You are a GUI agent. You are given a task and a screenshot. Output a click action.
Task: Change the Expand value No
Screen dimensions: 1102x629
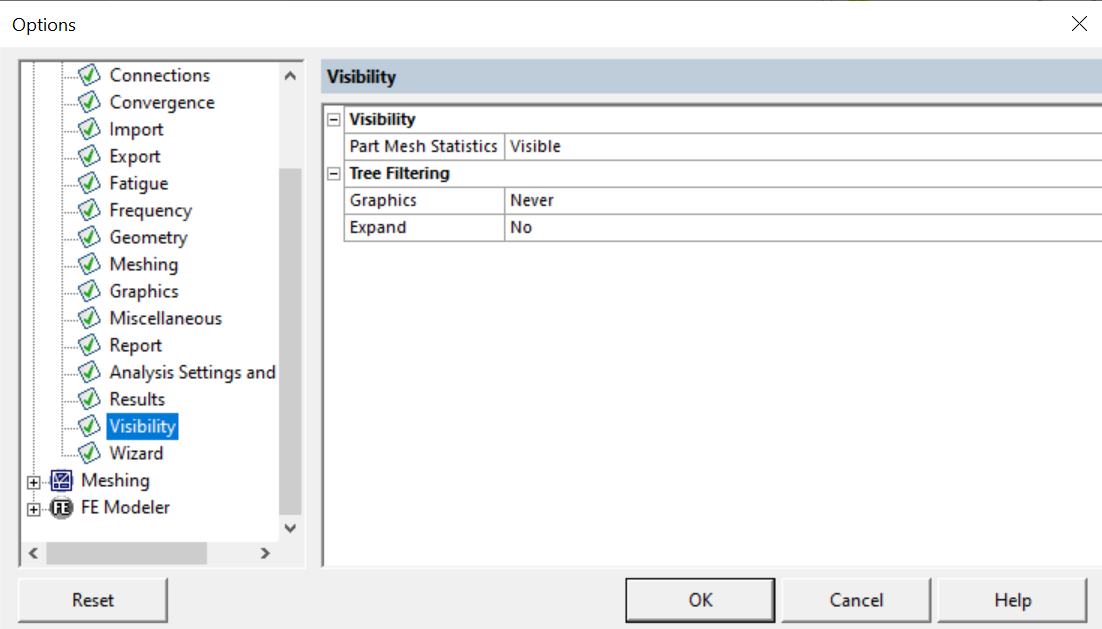point(803,227)
